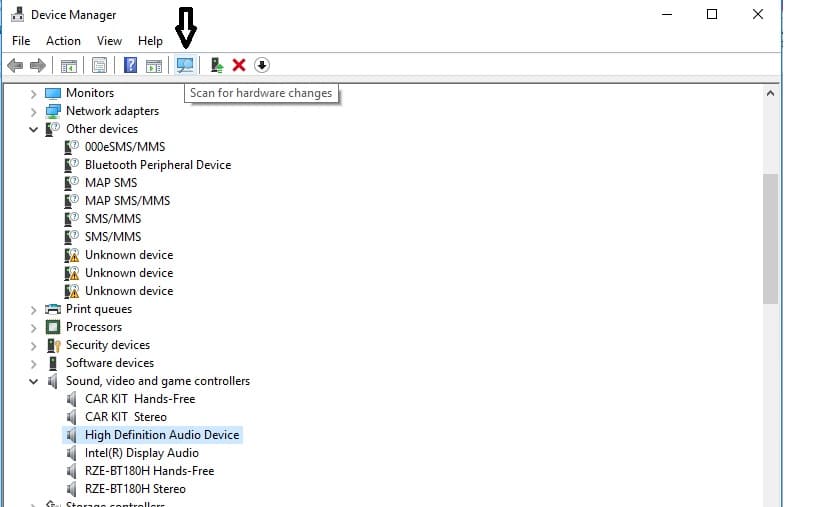
Task: Click the vertical scrollbar thumb
Action: [770, 238]
